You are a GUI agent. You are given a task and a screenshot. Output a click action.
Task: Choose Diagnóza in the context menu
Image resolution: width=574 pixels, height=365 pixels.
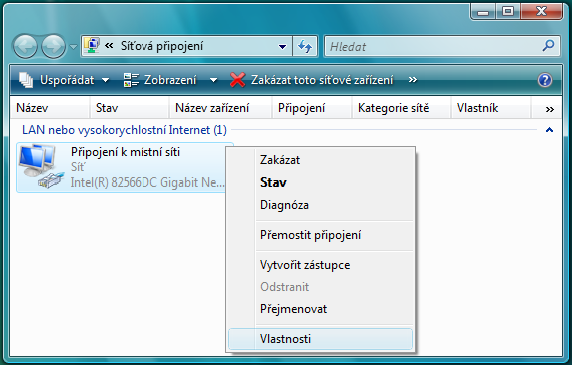pos(284,205)
